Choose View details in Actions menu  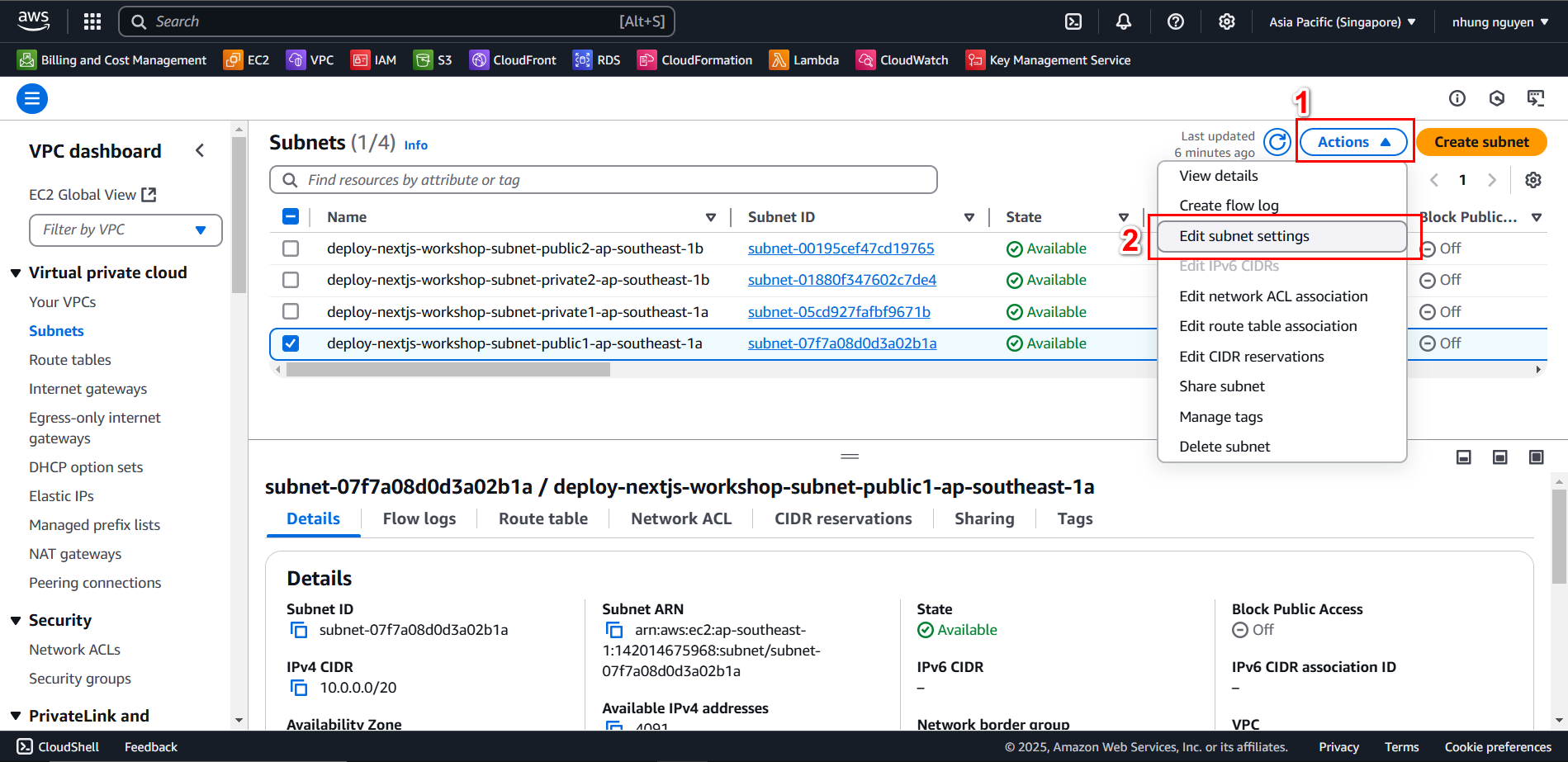(x=1282, y=176)
